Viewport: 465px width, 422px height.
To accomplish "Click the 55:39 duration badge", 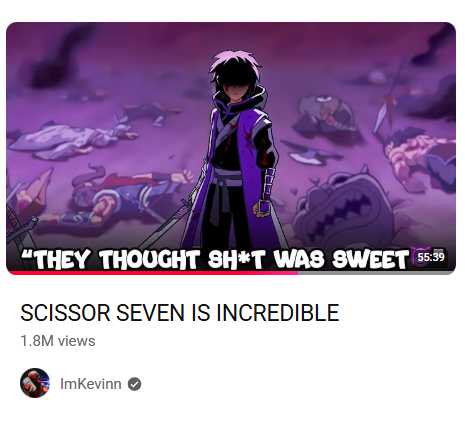I will [x=431, y=257].
